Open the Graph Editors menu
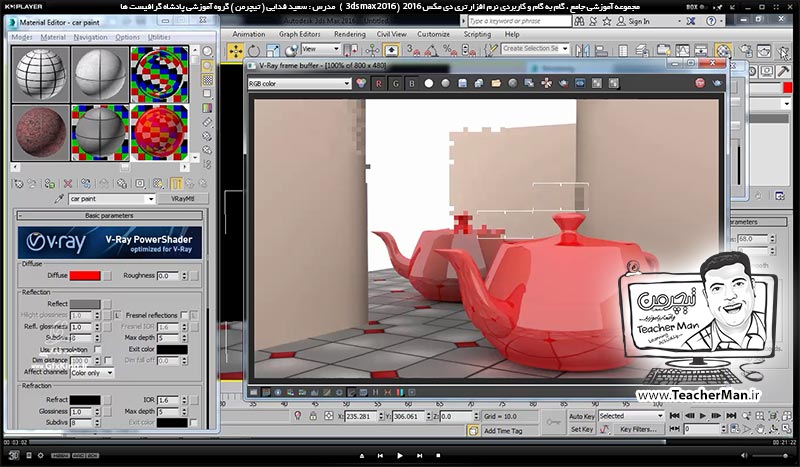Image resolution: width=800 pixels, height=467 pixels. (x=299, y=34)
